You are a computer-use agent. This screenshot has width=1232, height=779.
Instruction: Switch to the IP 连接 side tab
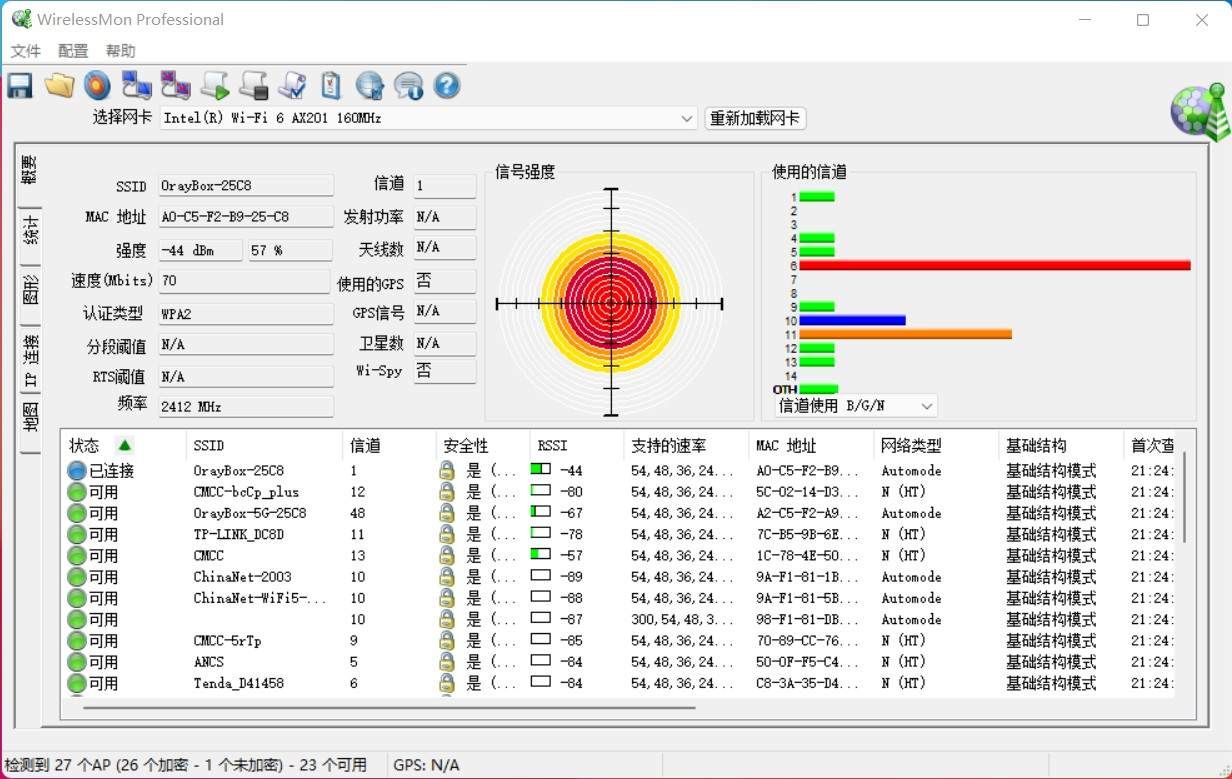pos(30,360)
